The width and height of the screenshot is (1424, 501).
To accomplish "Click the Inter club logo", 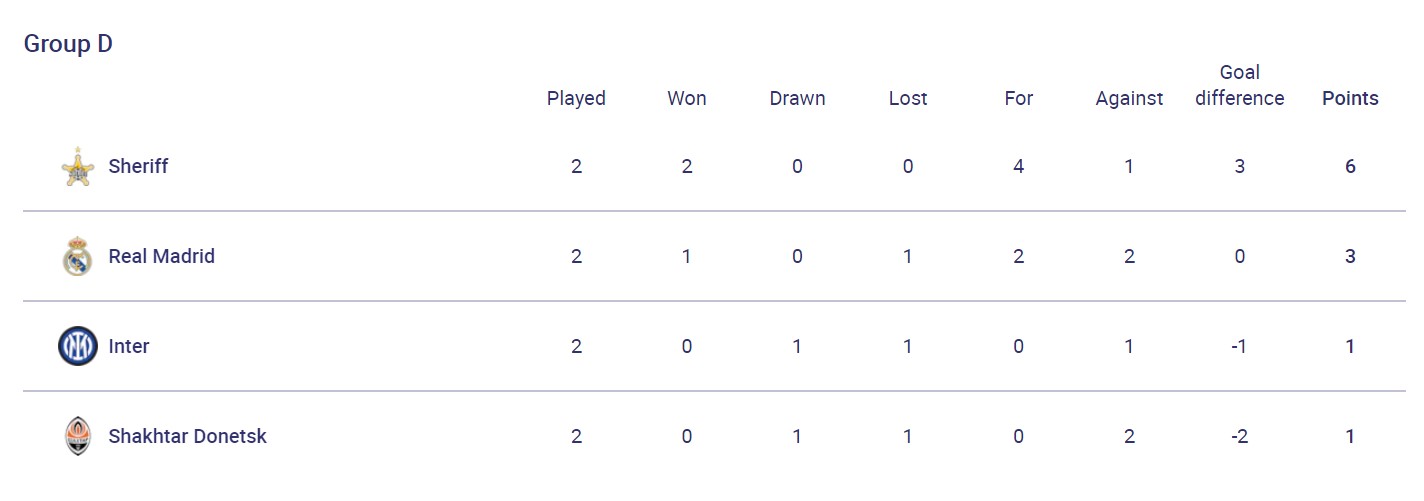I will (x=77, y=347).
